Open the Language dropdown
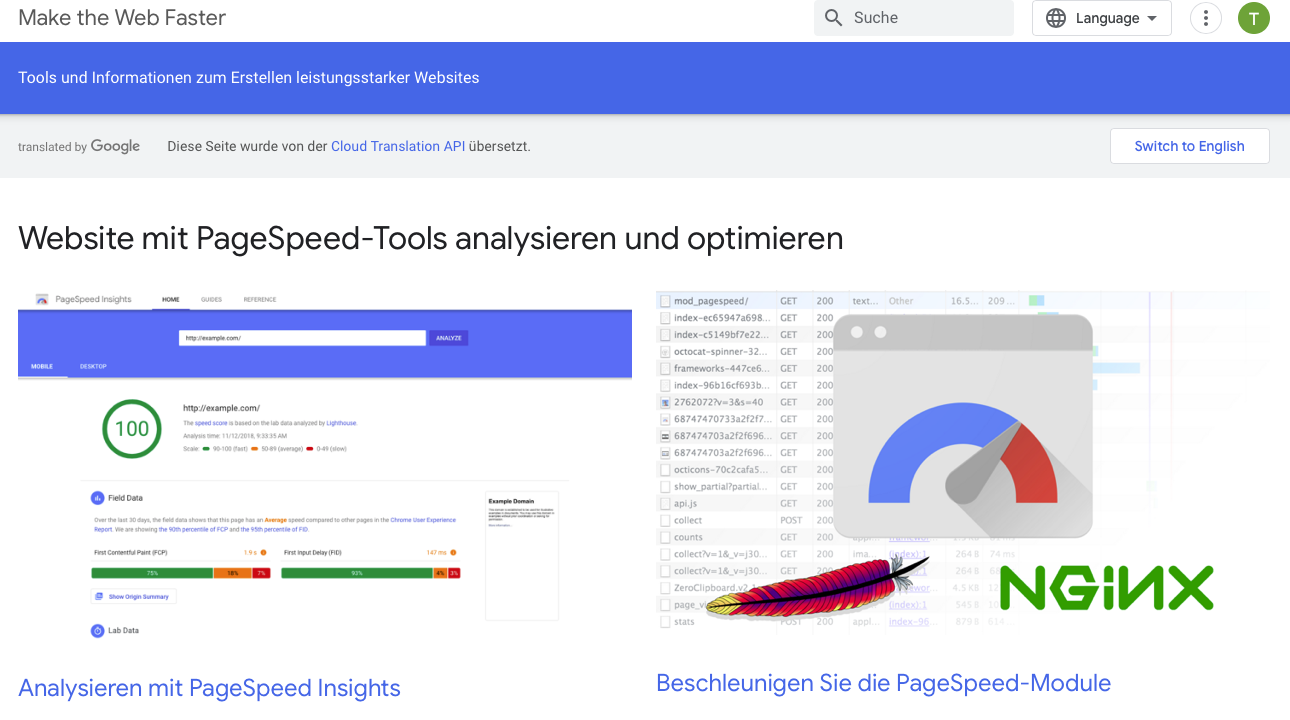1290x720 pixels. point(1102,18)
